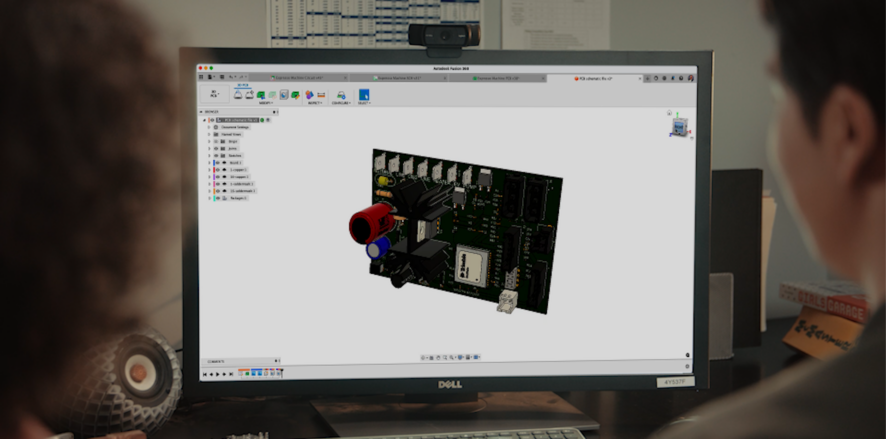Click the green feature in the timeline

click(247, 373)
